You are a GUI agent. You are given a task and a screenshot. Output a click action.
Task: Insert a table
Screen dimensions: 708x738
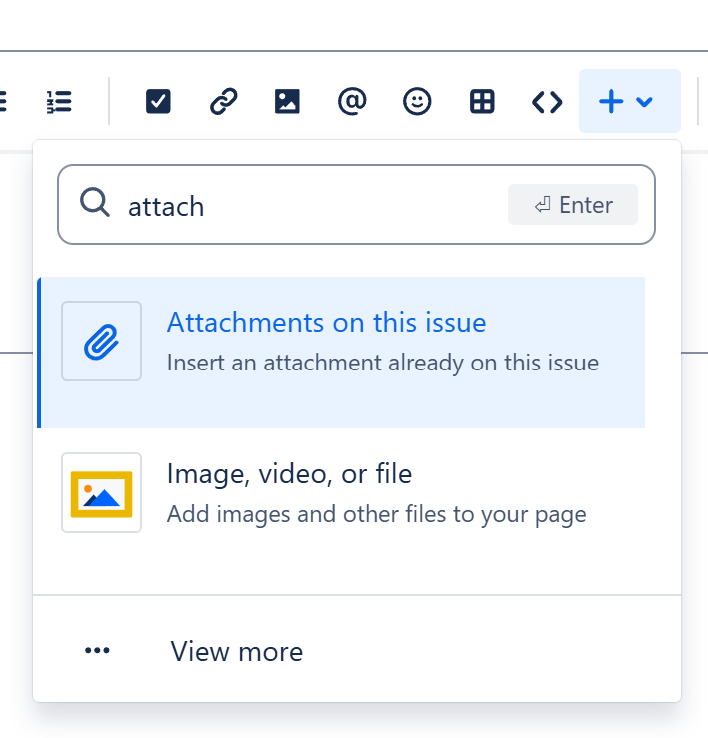click(482, 102)
